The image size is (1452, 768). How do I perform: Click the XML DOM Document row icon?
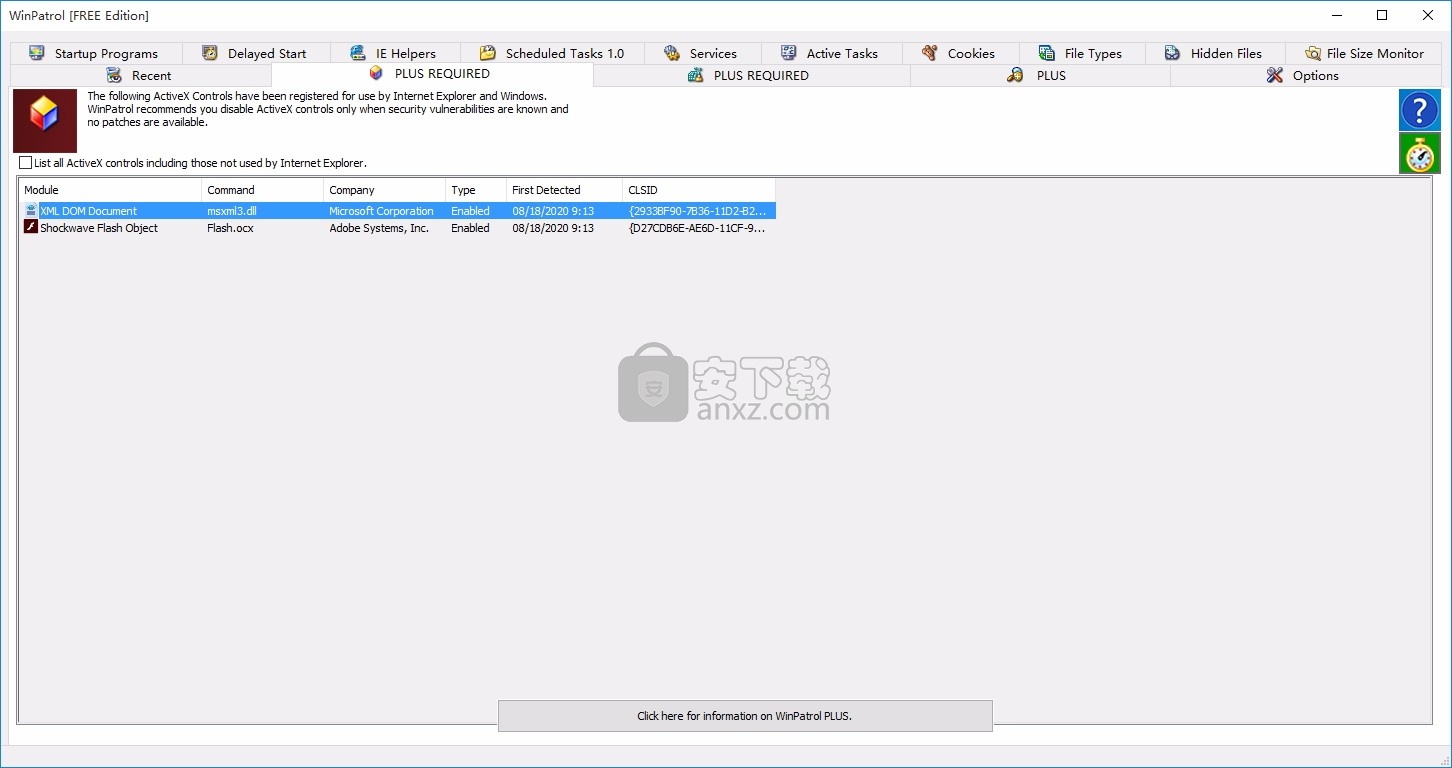[x=31, y=211]
